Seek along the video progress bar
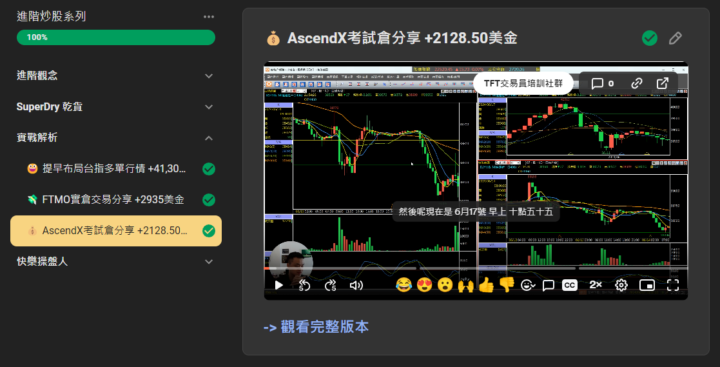Viewport: 720px width, 367px height. tap(476, 268)
